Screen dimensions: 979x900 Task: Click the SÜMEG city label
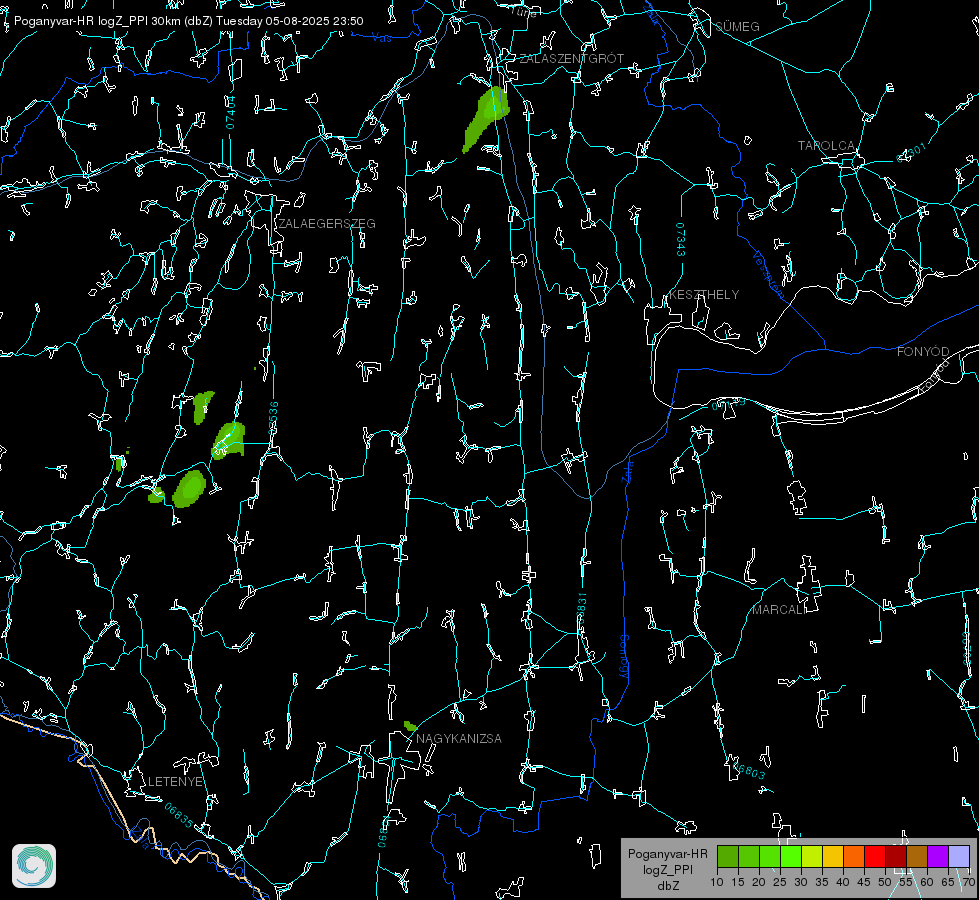click(x=737, y=27)
